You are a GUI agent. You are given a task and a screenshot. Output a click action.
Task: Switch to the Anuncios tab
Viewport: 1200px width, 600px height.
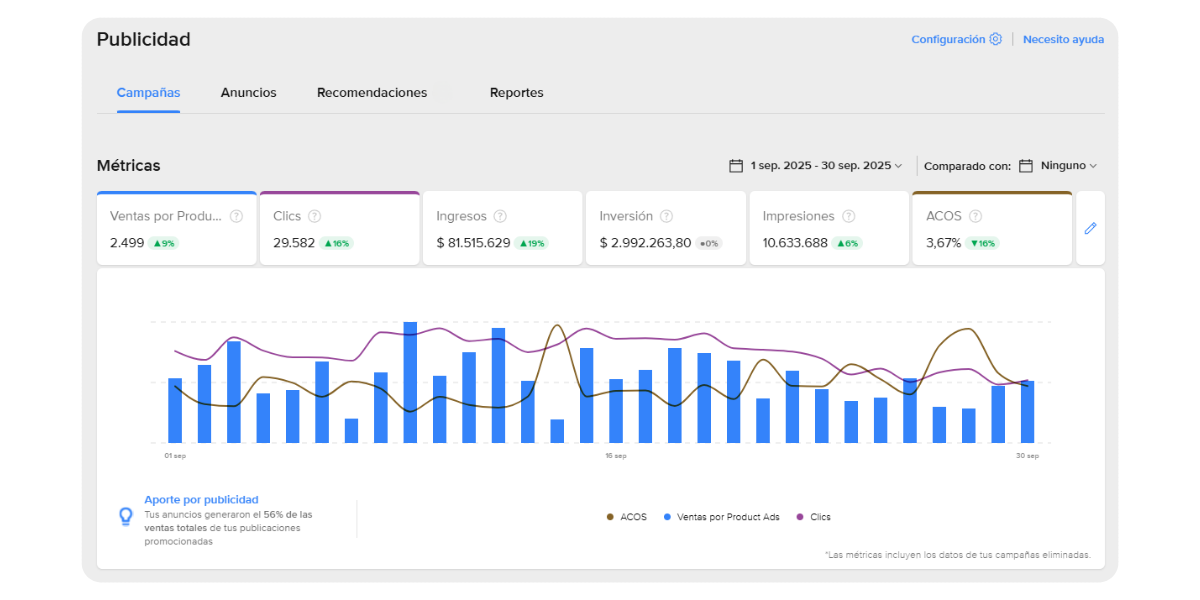point(248,93)
